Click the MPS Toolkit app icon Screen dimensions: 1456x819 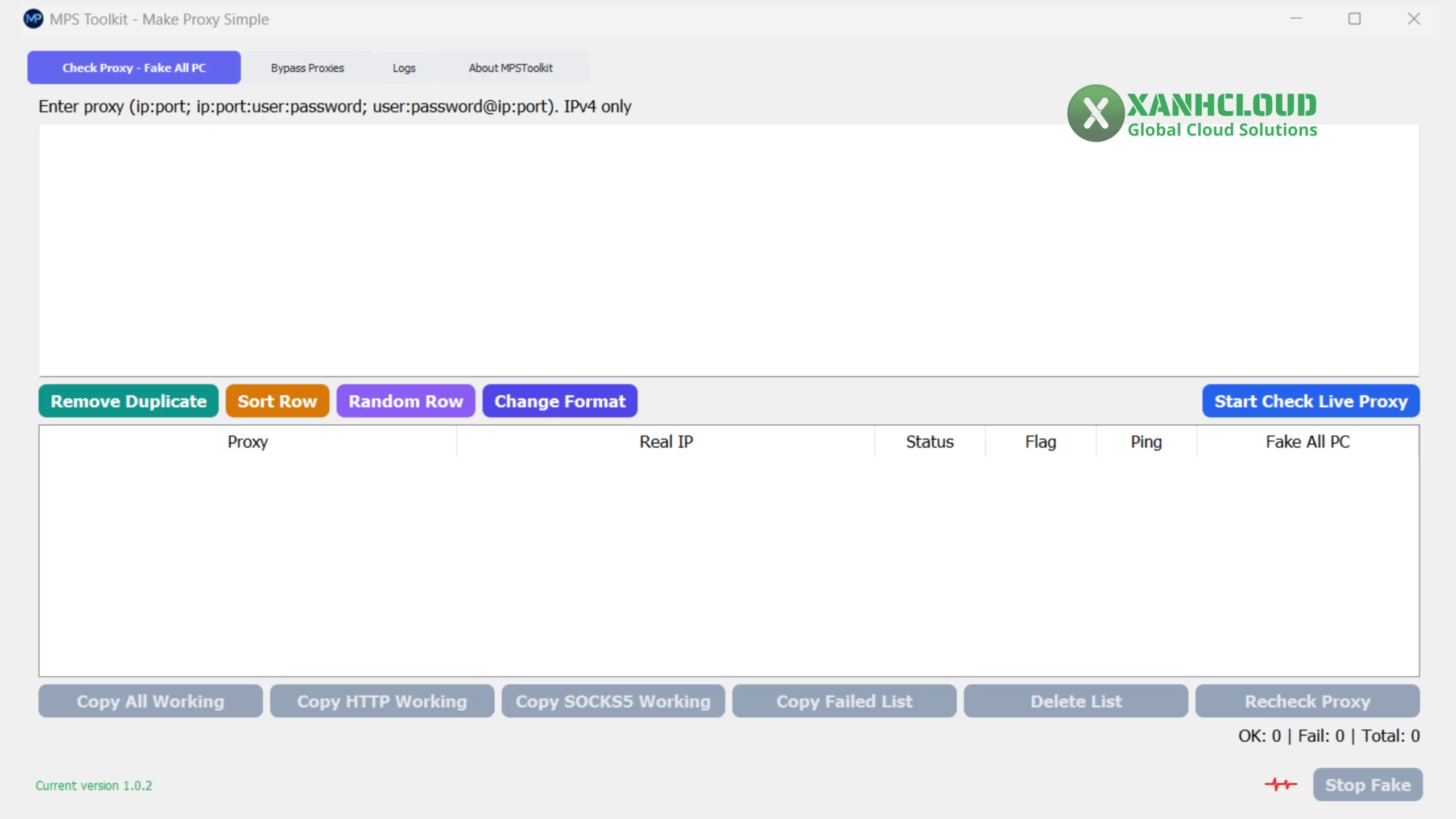pos(34,19)
